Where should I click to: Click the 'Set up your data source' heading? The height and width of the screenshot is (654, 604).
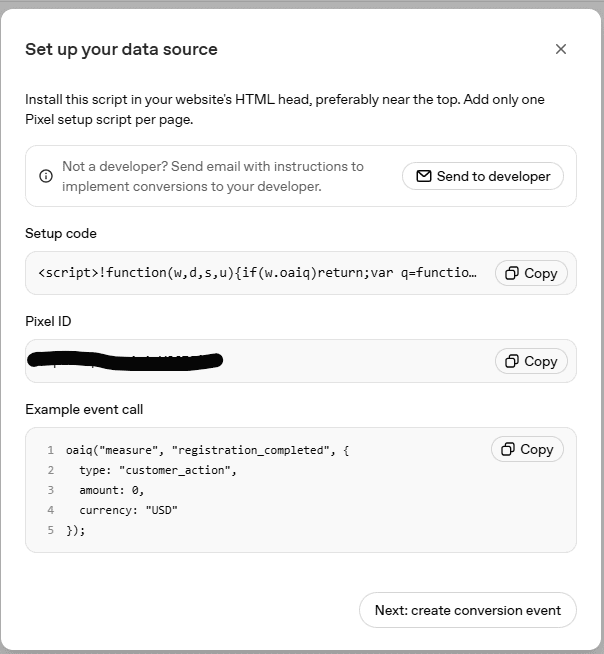click(x=121, y=49)
